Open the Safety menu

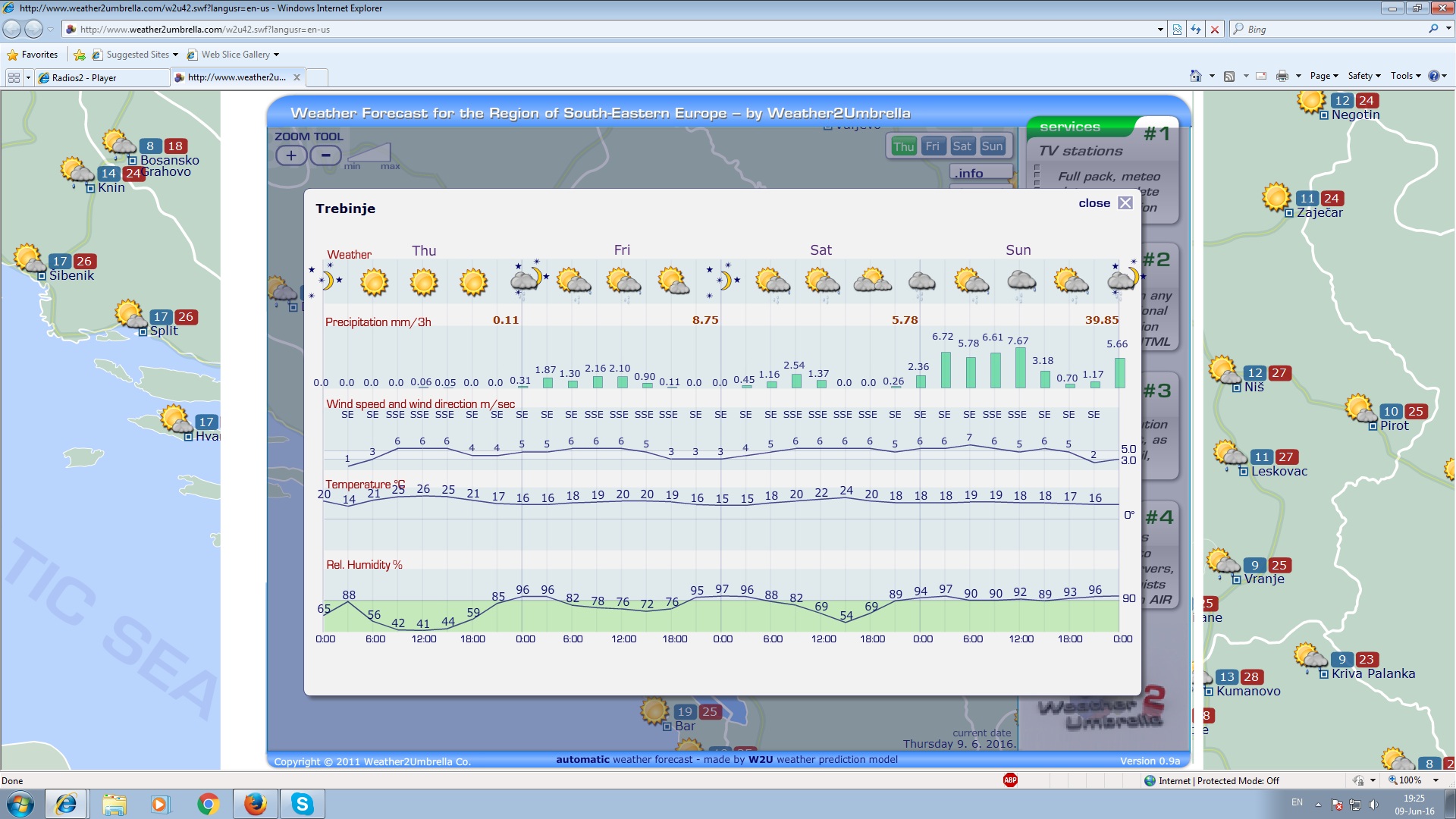pos(1363,76)
